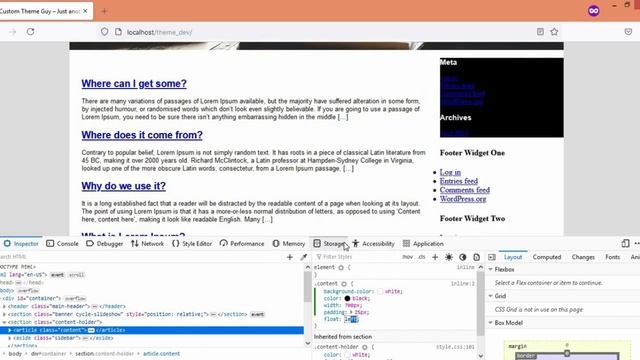Open the Comments feed link
The height and width of the screenshot is (360, 640).
(464, 190)
